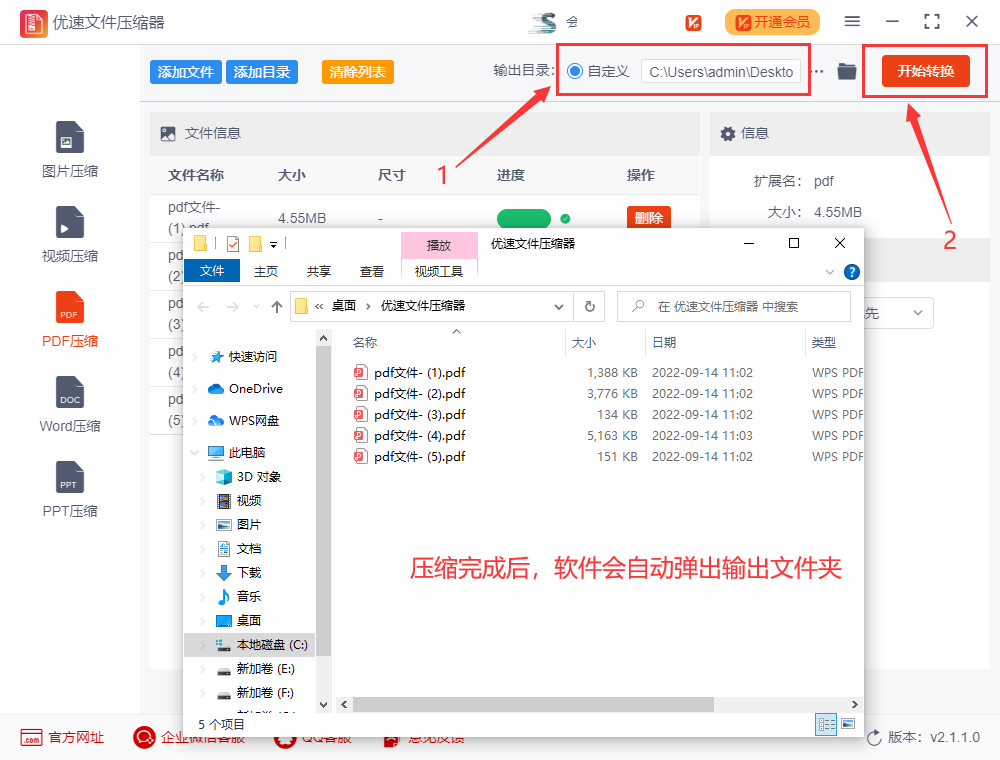Open the 图片压缩 image compression tool
The image size is (1000, 760).
[70, 150]
